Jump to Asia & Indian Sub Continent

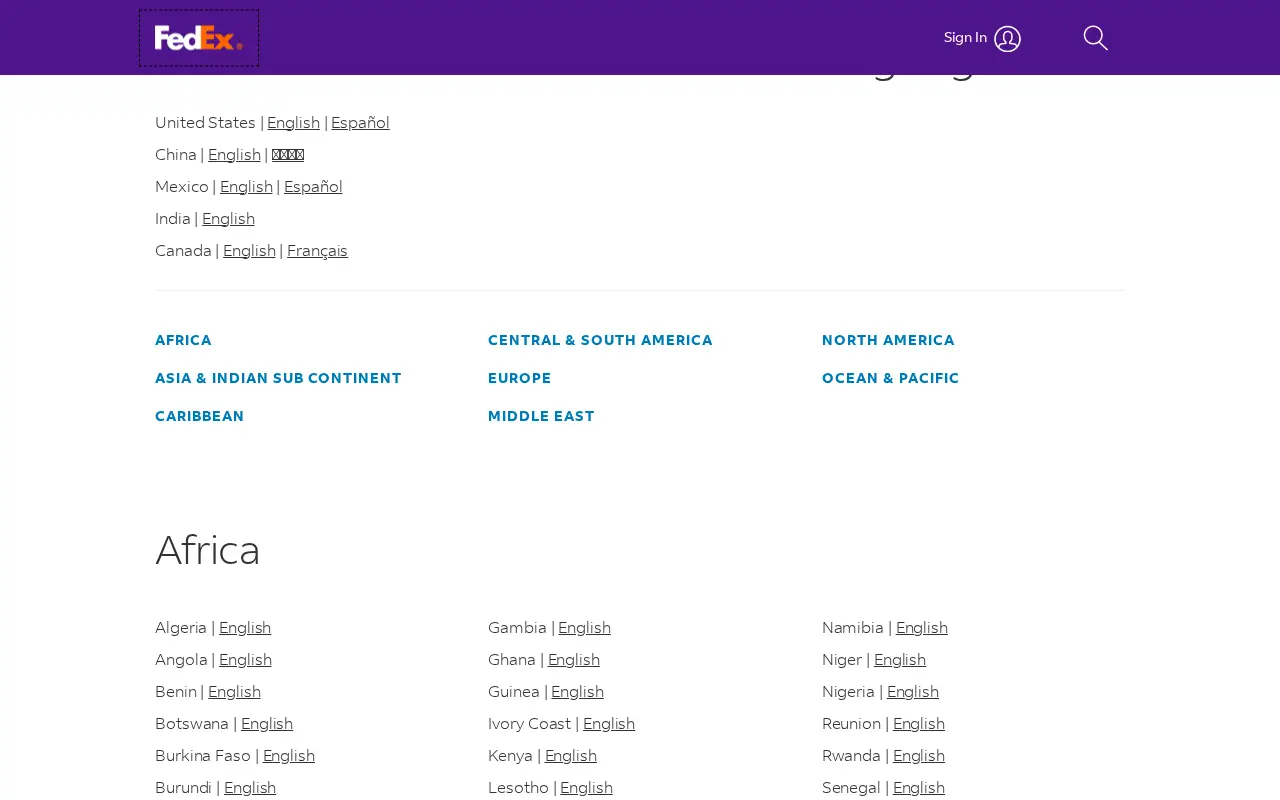[x=278, y=378]
